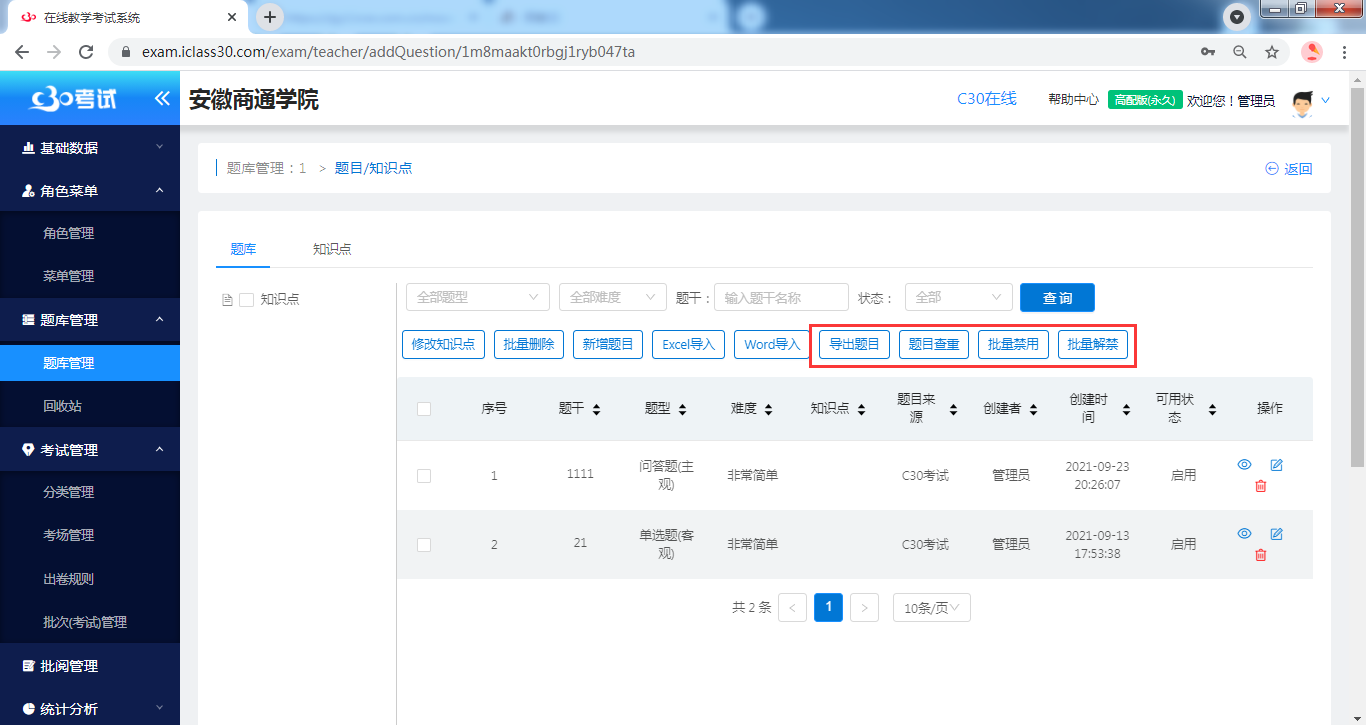Collapse the sidebar with the double-chevron icon
This screenshot has height=725, width=1366.
162,98
